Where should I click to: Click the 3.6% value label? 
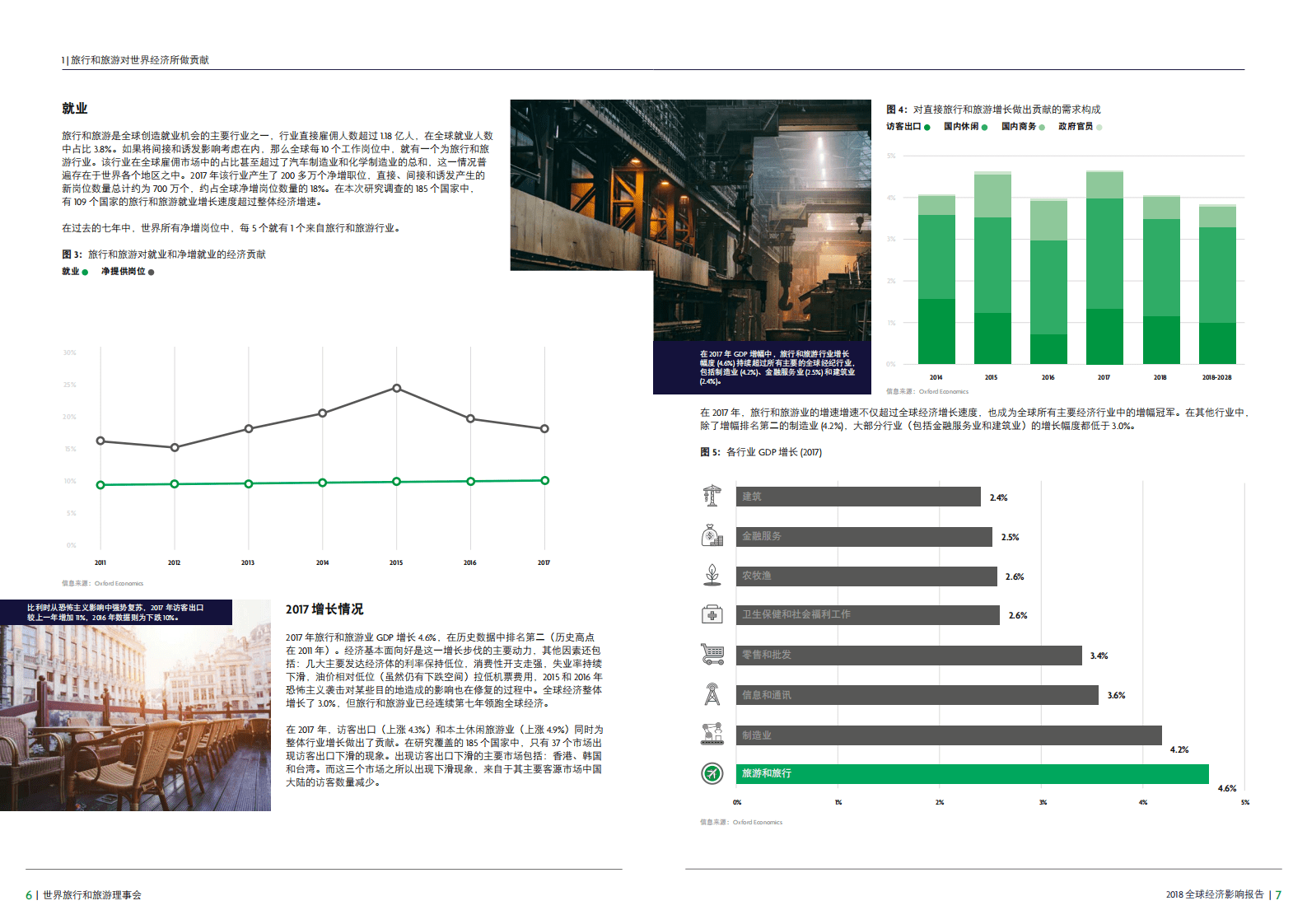[x=1116, y=695]
